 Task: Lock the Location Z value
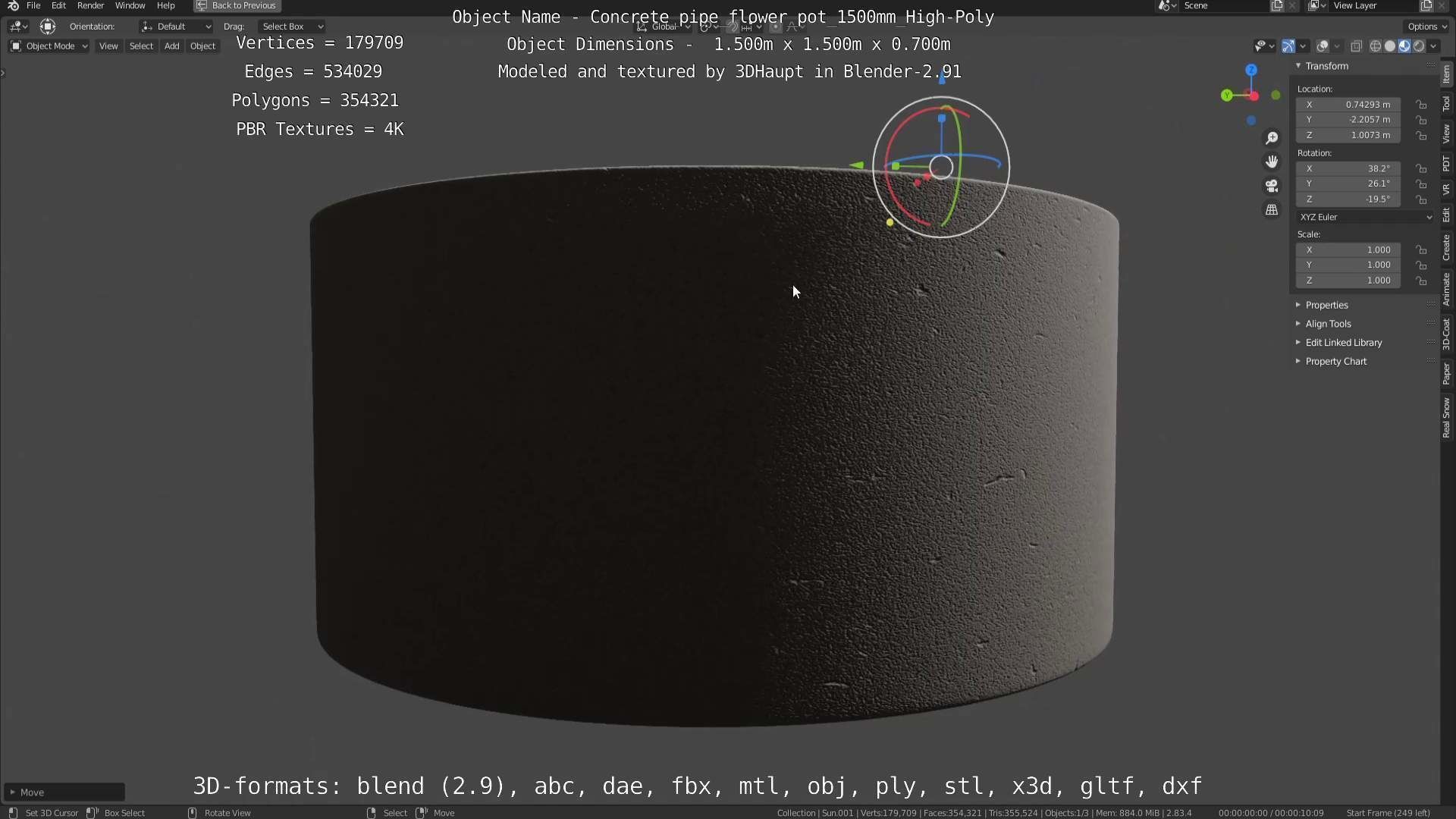click(x=1421, y=135)
